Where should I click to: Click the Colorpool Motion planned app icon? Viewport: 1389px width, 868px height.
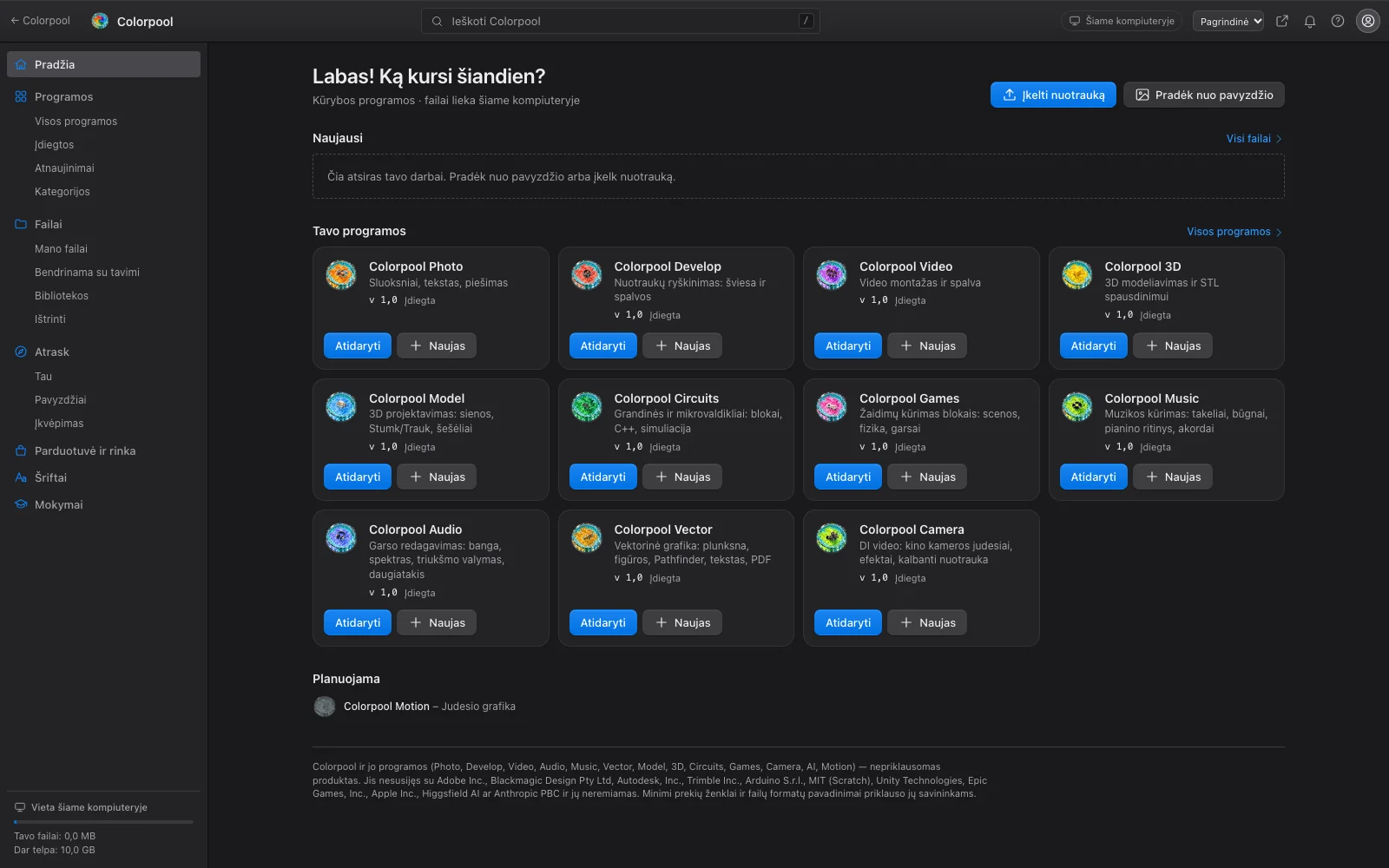[325, 707]
